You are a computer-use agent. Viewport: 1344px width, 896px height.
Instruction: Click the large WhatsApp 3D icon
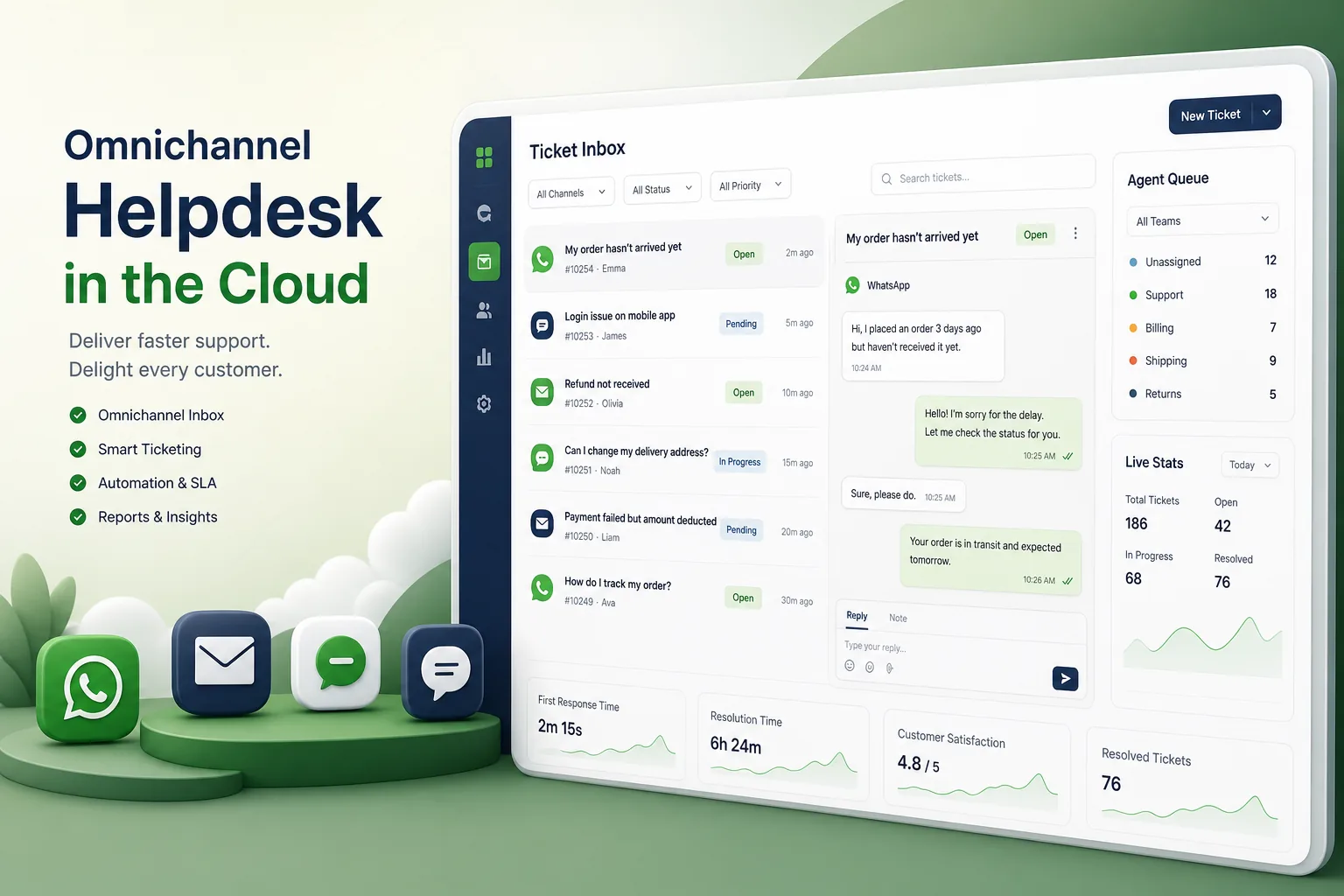click(x=88, y=688)
